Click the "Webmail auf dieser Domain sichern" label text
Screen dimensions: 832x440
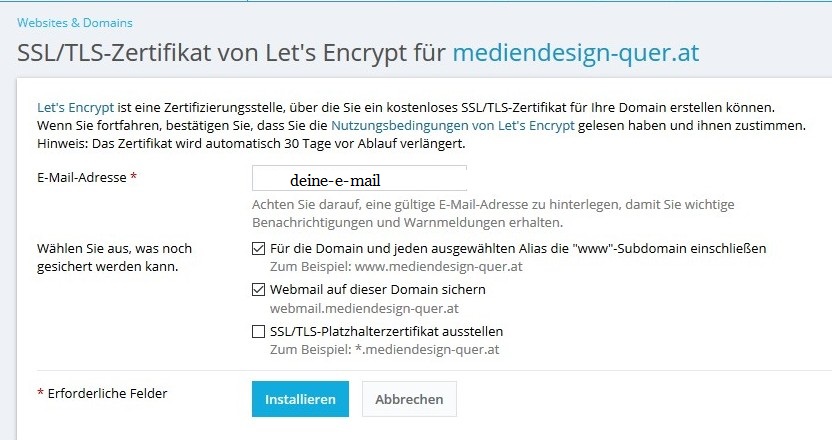tap(378, 290)
